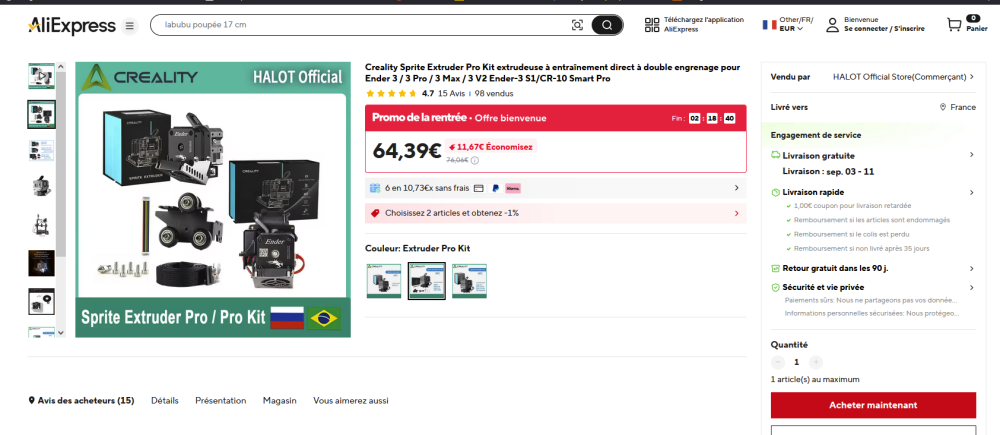Click the Avis des acheteurs pin icon
Viewport: 1000px width, 435px height.
pyautogui.click(x=32, y=401)
